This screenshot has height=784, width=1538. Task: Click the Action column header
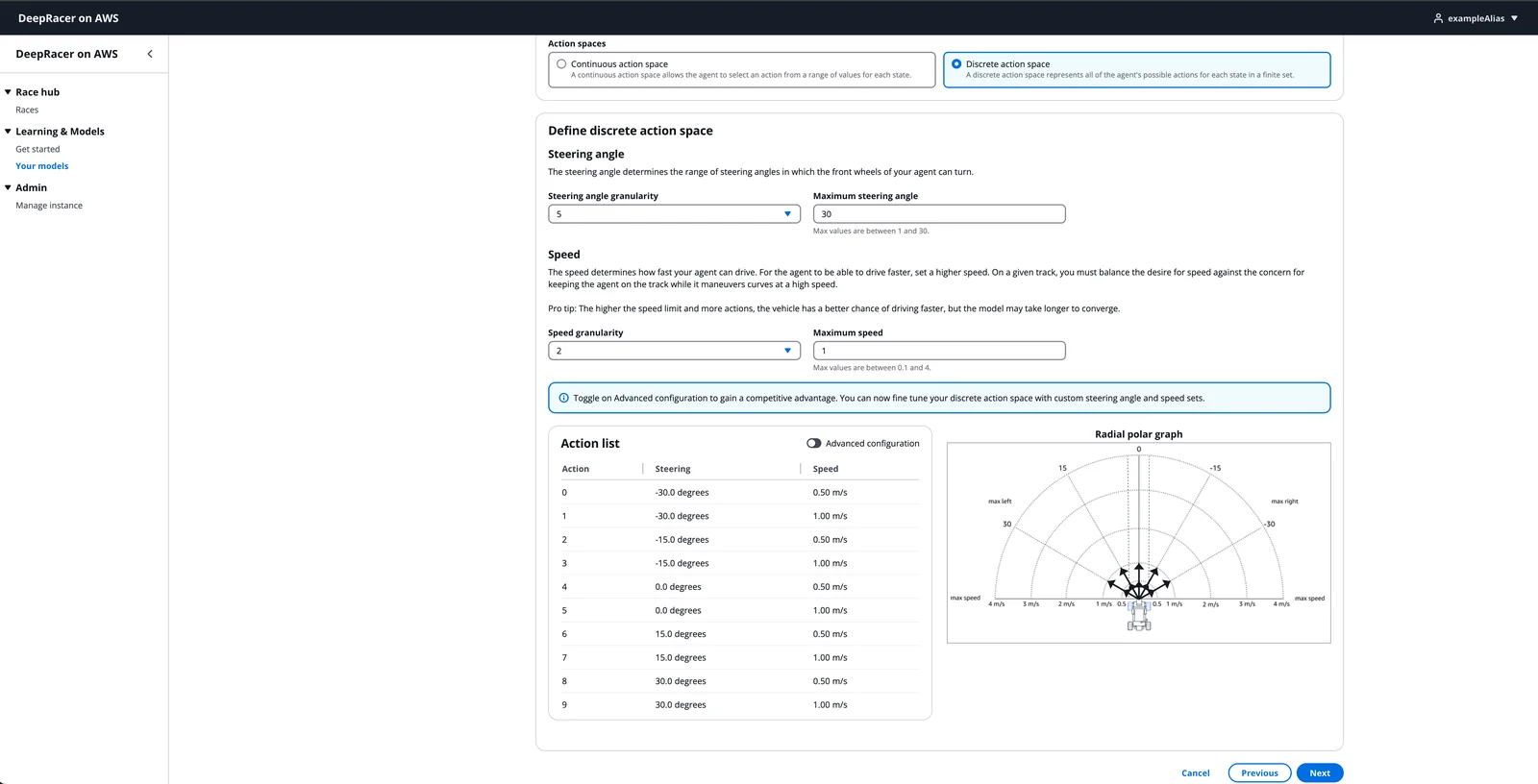click(x=576, y=469)
